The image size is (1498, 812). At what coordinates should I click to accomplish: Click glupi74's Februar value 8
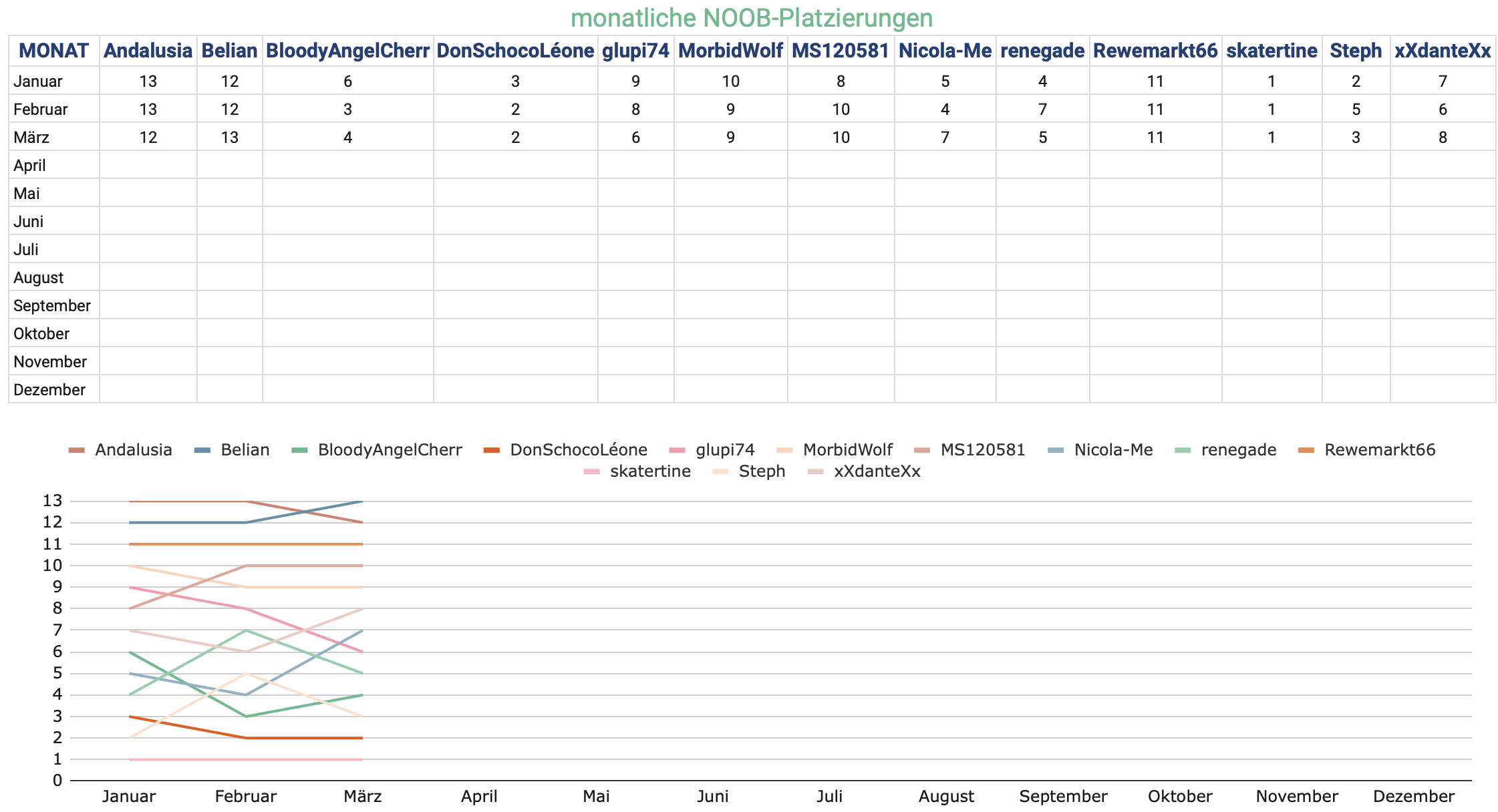point(636,110)
